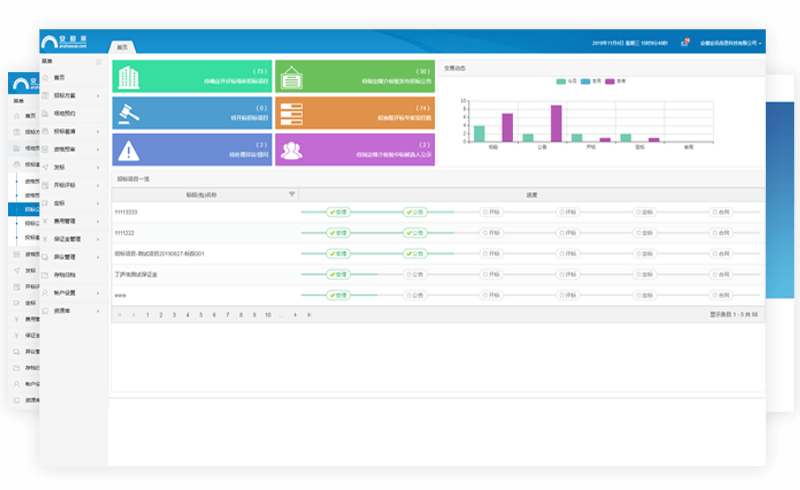Toggle the purple legend swatch in chart
800x490 pixels.
click(611, 81)
